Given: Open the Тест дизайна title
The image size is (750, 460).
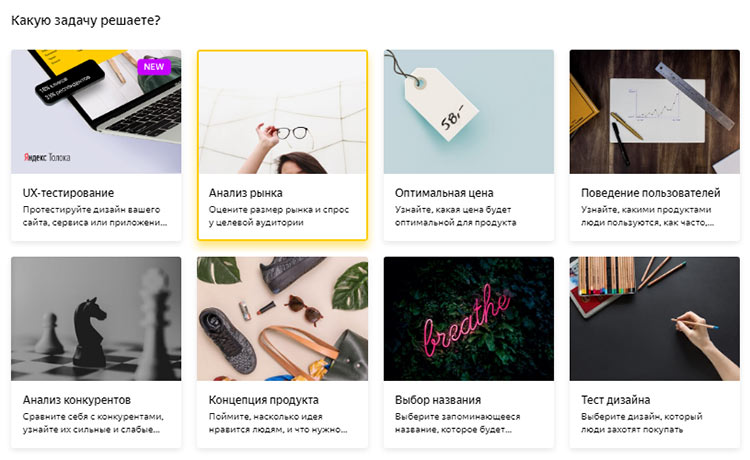Looking at the screenshot, I should (x=615, y=400).
